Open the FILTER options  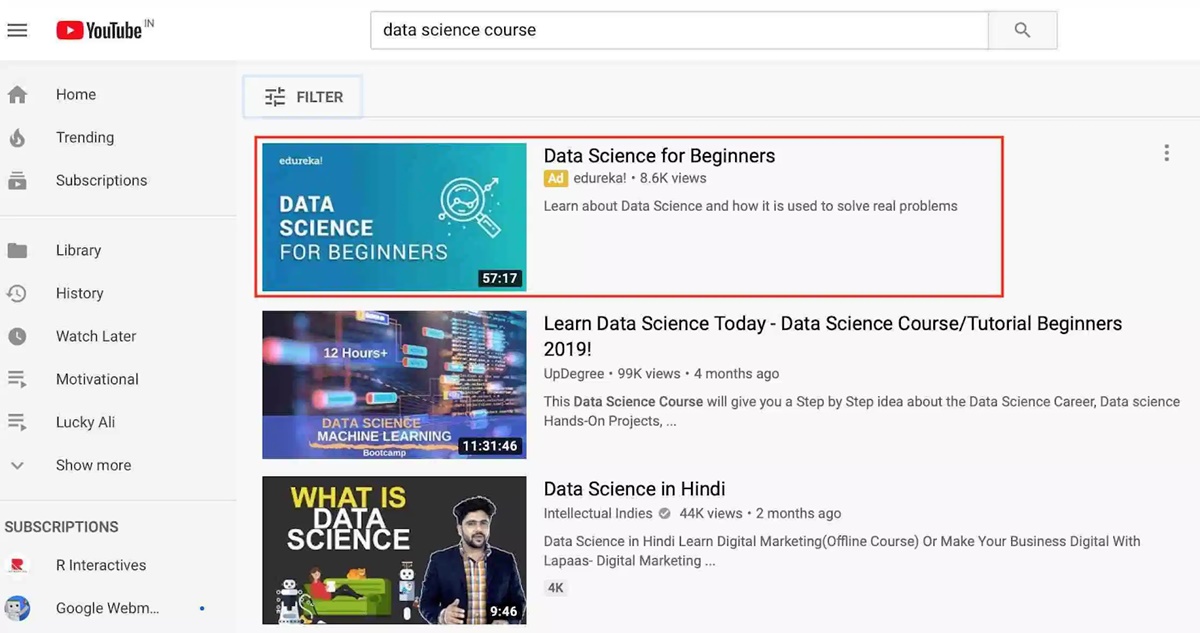tap(303, 97)
